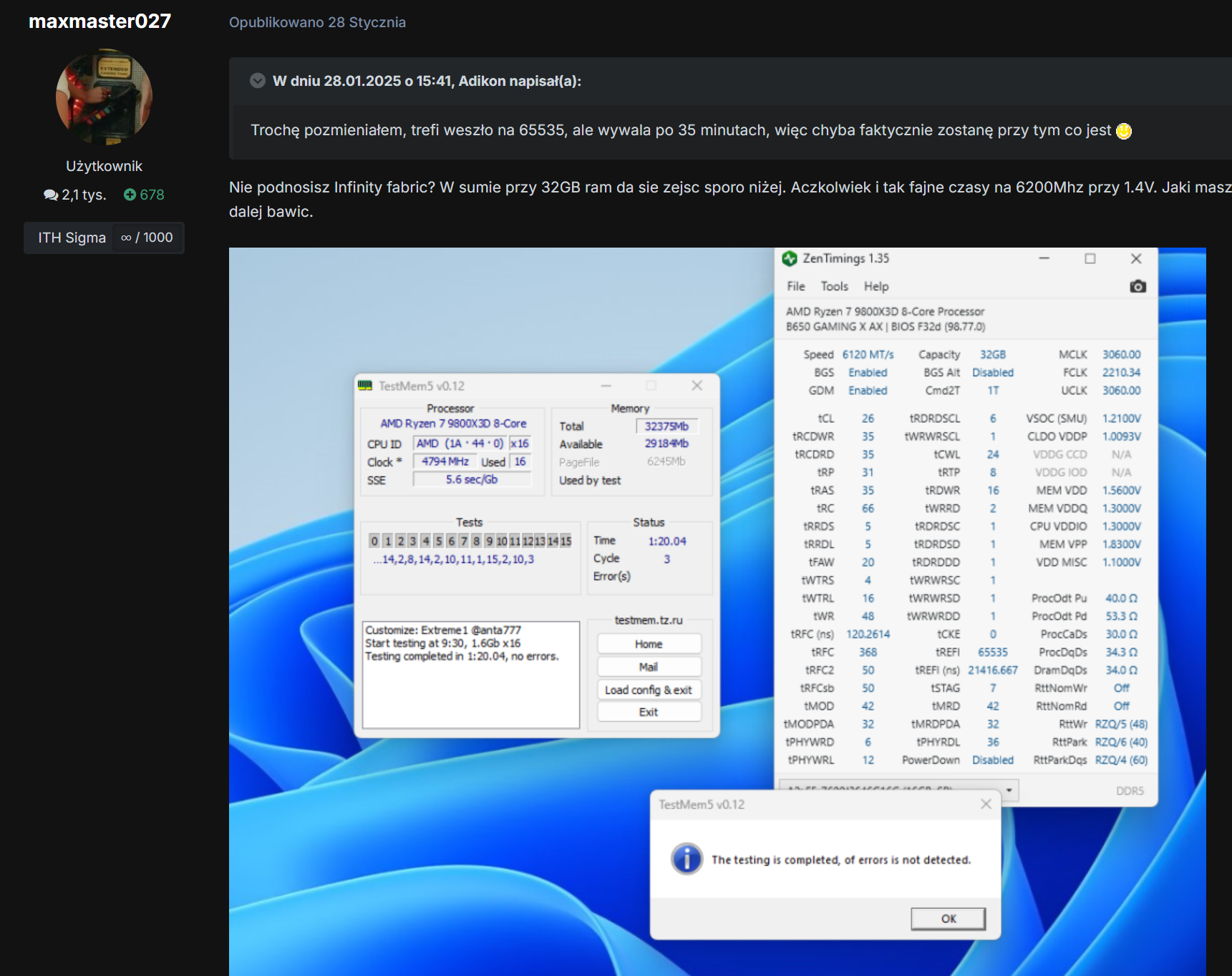Image resolution: width=1232 pixels, height=976 pixels.
Task: Open the post date 'Opublikowano 28 Stycznia'
Action: coord(317,22)
